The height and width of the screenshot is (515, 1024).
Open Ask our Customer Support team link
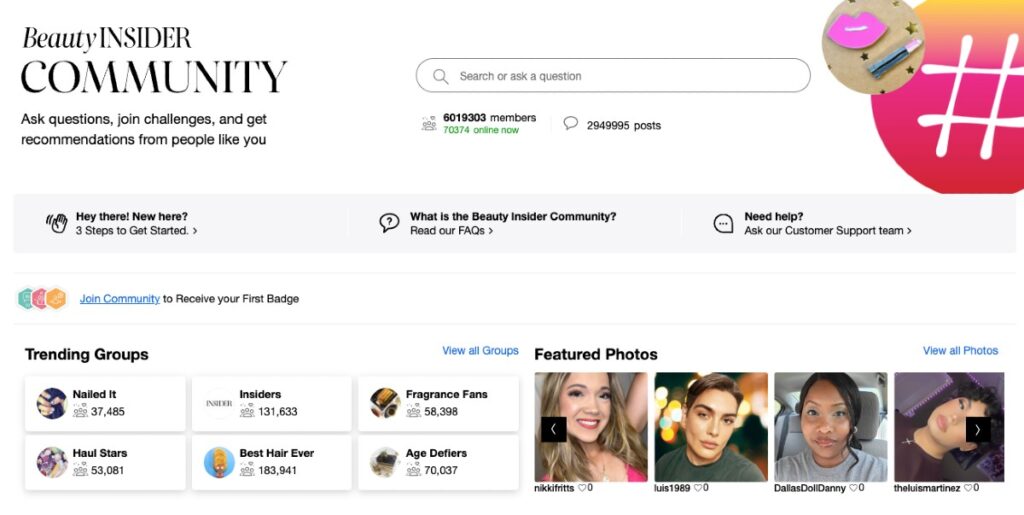pyautogui.click(x=827, y=230)
